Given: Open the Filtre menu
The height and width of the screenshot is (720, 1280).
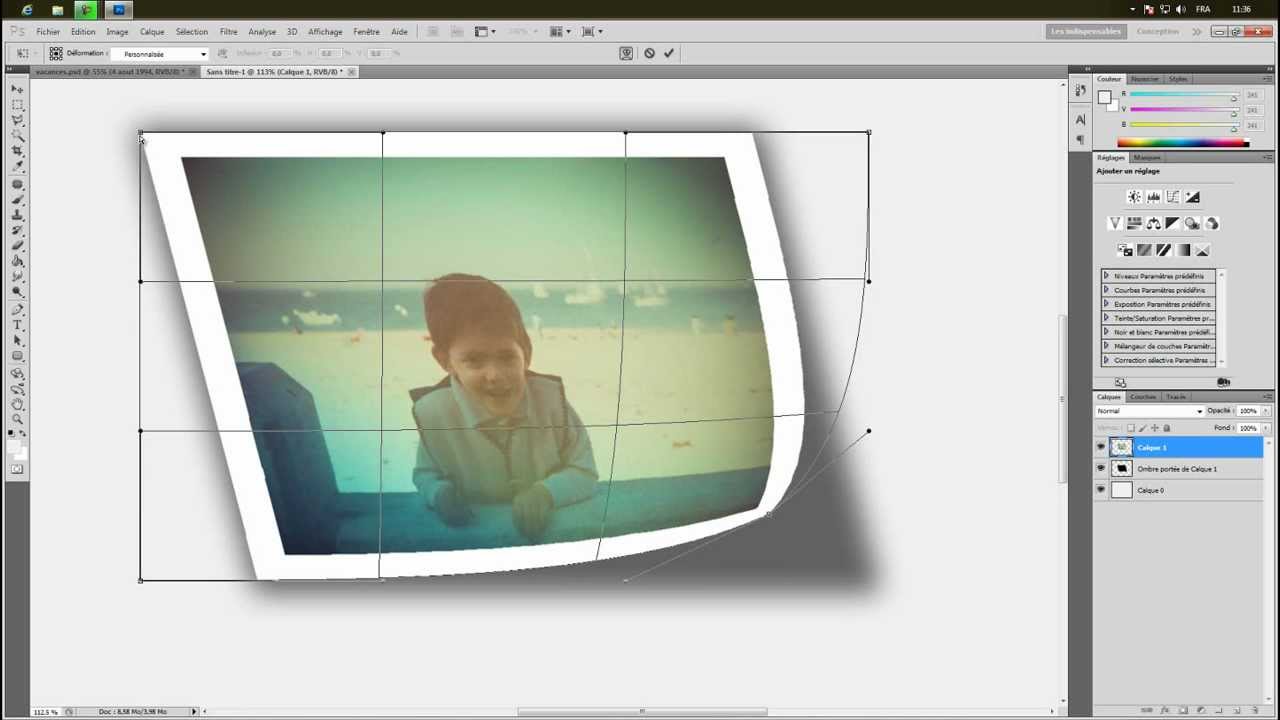Looking at the screenshot, I should (228, 31).
